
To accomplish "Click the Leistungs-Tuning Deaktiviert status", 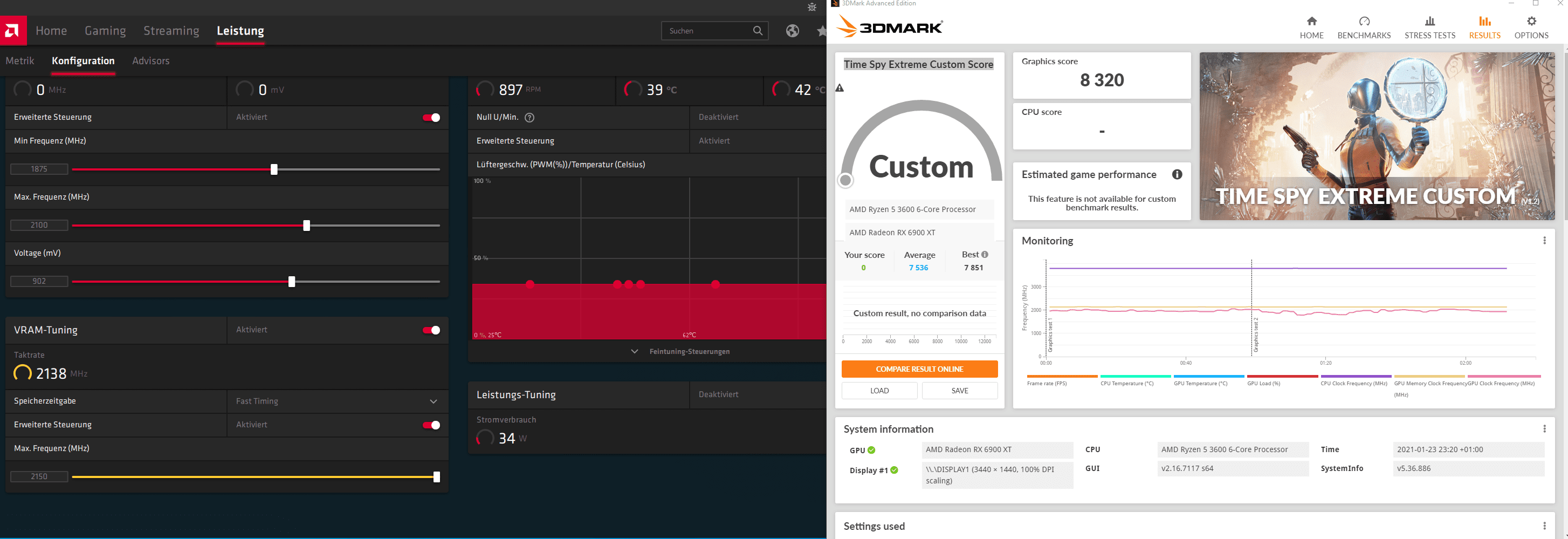I will coord(718,394).
